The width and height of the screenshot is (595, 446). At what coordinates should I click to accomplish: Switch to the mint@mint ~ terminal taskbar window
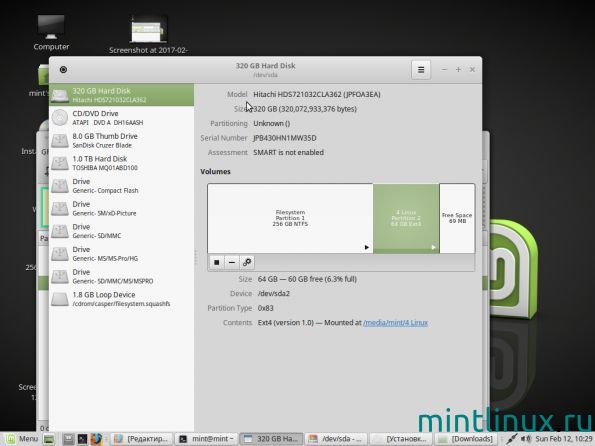tap(206, 439)
